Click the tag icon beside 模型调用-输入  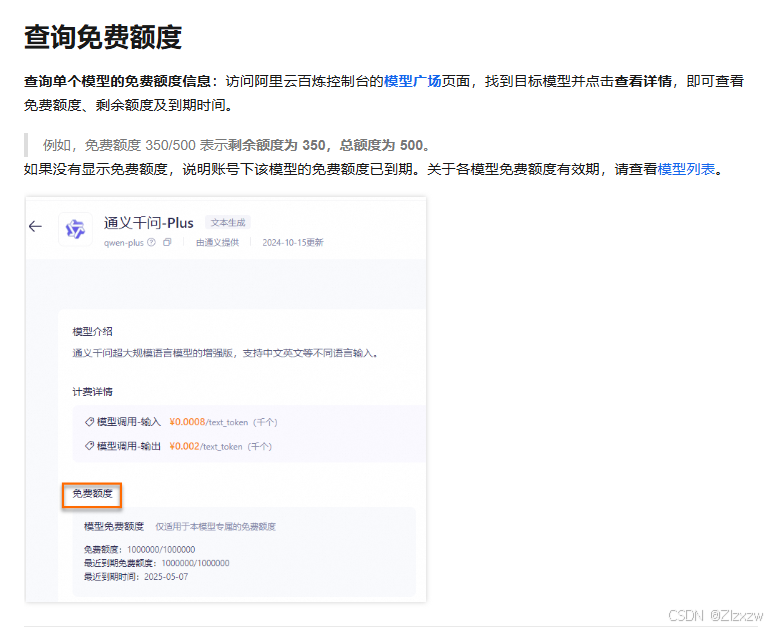tap(89, 421)
